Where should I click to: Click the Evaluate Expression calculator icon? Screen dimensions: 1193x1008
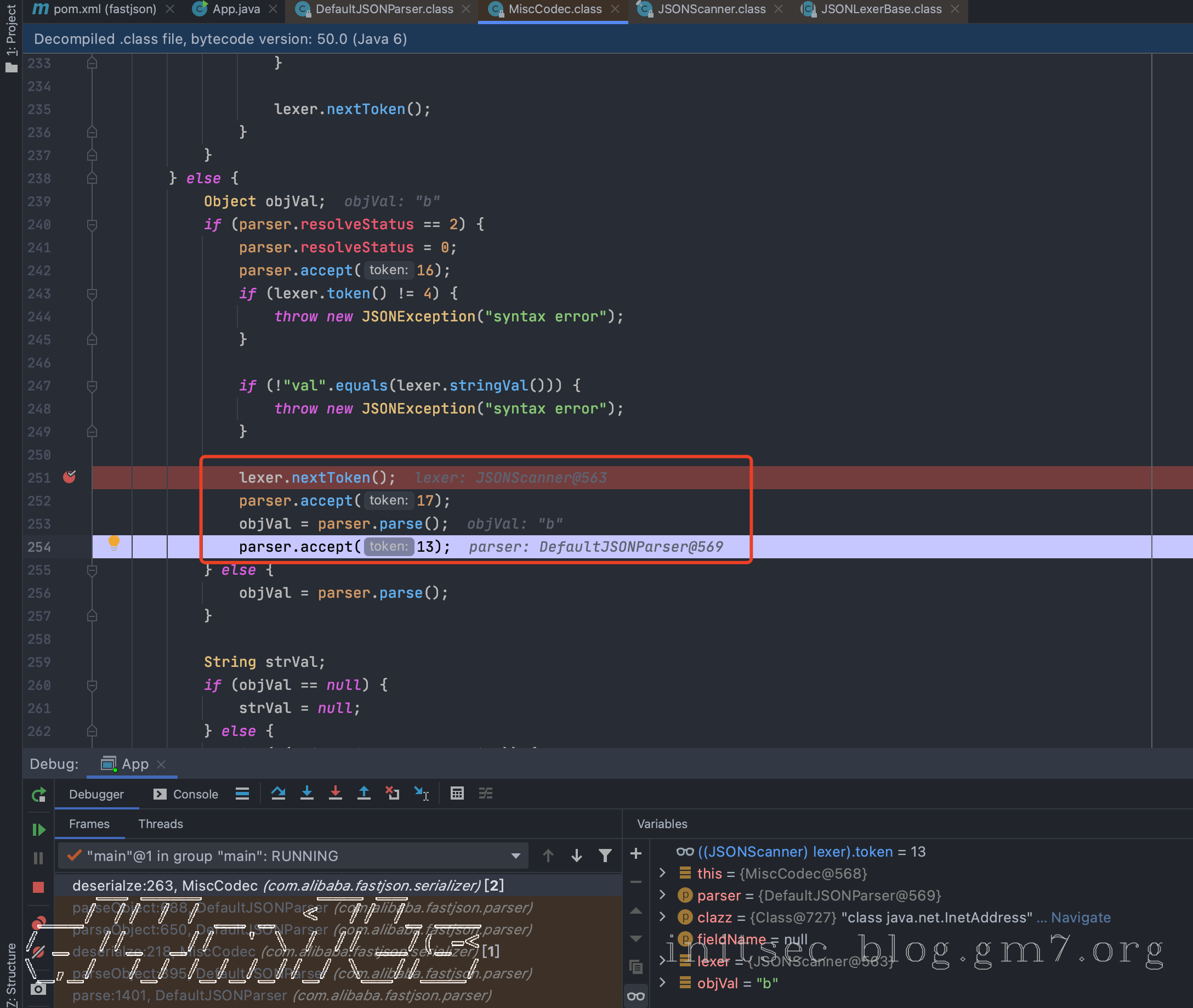point(457,793)
